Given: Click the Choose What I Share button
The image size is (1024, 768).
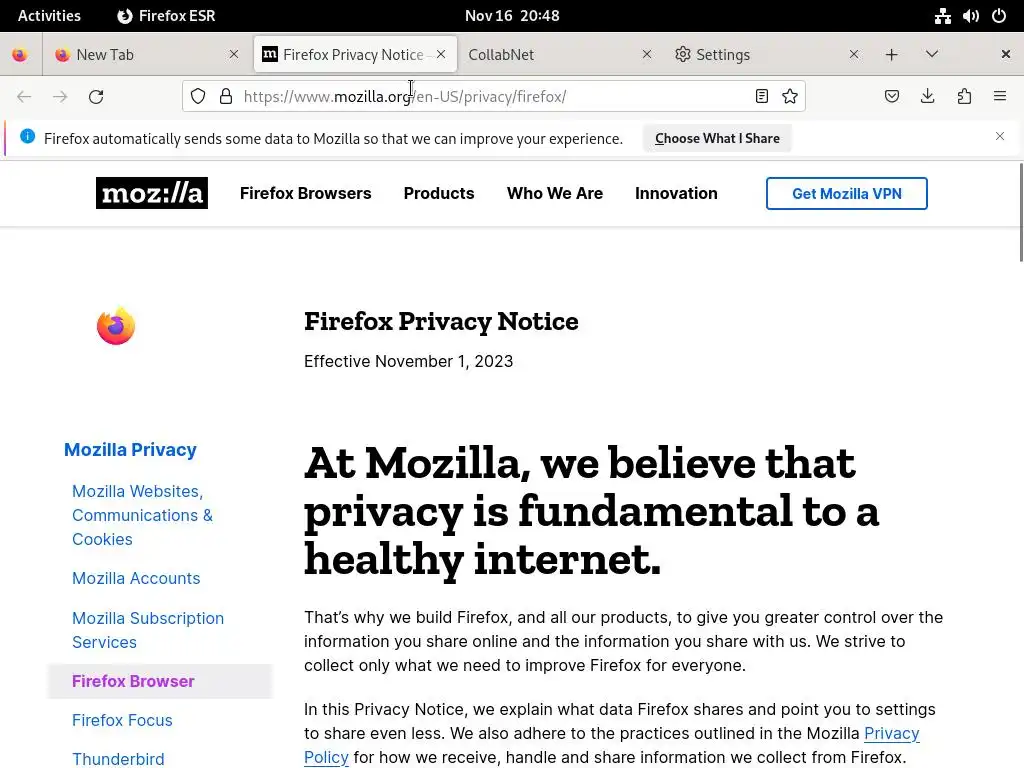Looking at the screenshot, I should point(717,138).
